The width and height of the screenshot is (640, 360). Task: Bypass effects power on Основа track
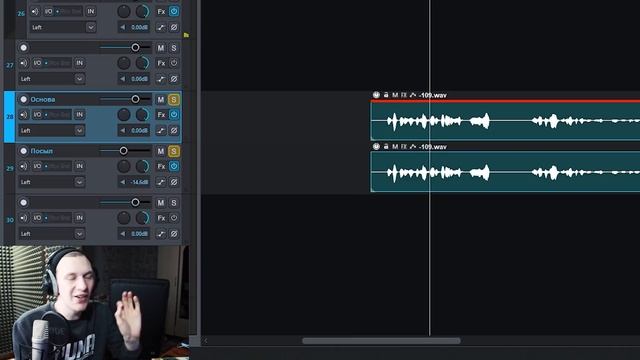pos(174,115)
